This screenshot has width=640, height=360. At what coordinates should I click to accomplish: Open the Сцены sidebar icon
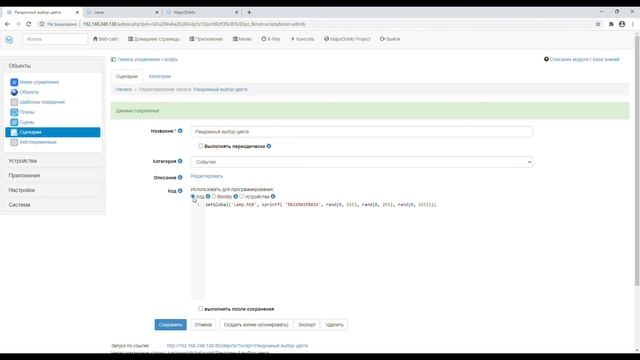(x=14, y=122)
